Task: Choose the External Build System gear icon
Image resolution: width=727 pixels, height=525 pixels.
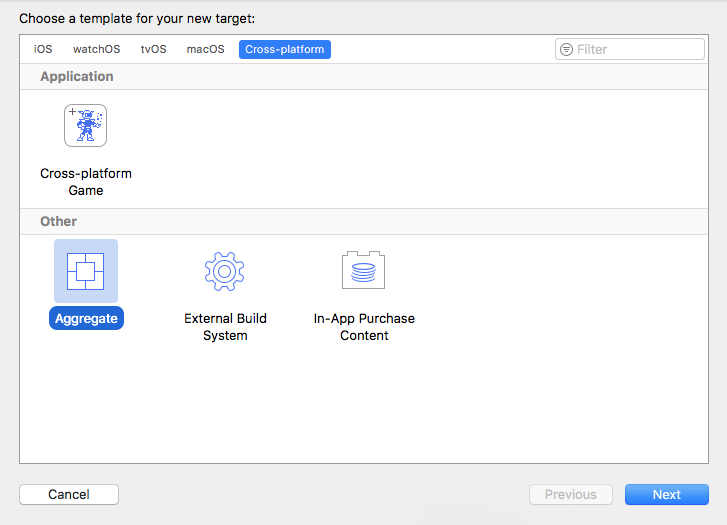Action: 225,270
